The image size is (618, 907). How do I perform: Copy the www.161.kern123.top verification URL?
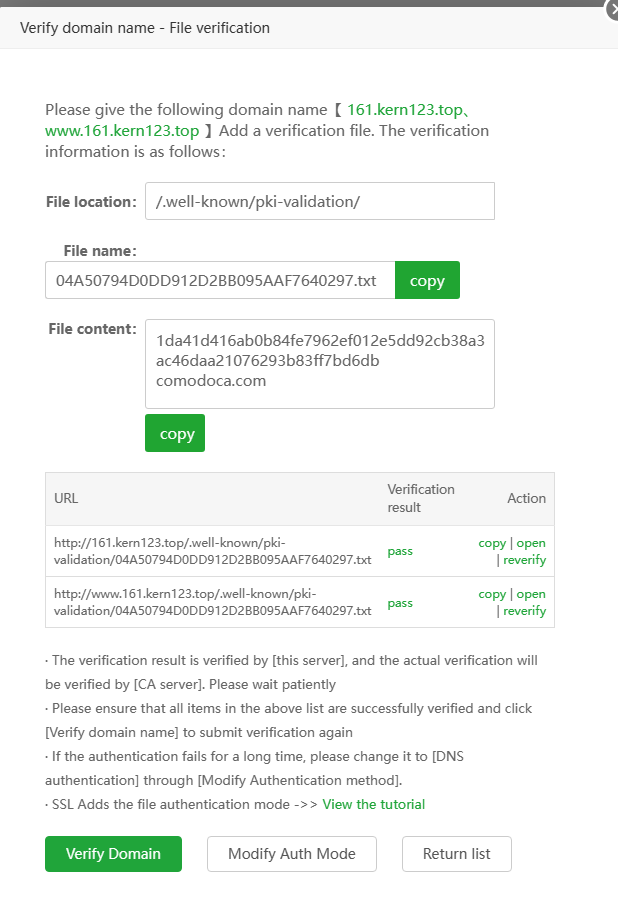coord(492,594)
